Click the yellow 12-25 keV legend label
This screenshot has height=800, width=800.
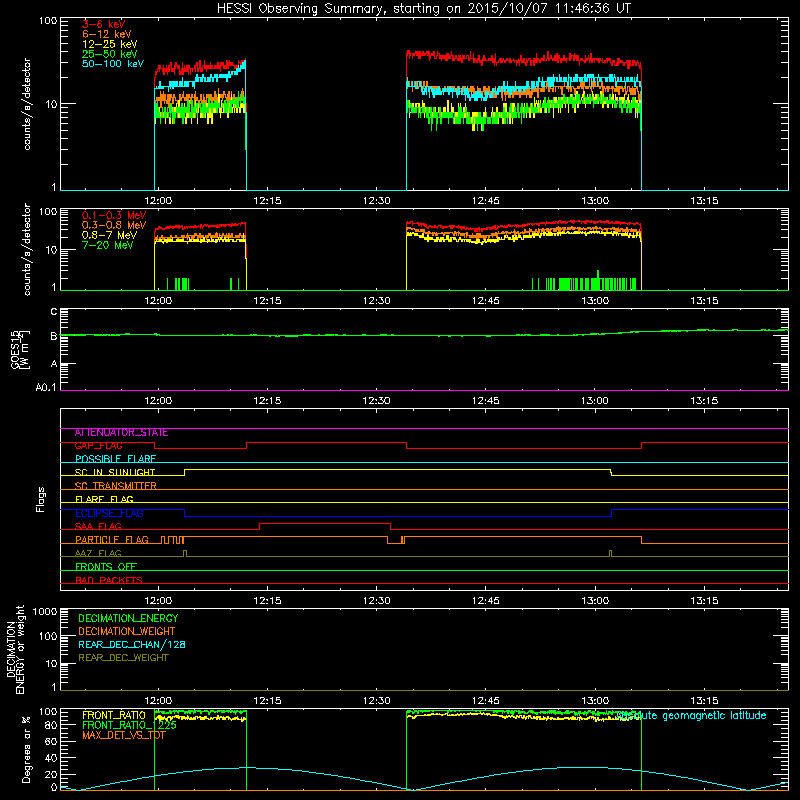click(x=110, y=44)
